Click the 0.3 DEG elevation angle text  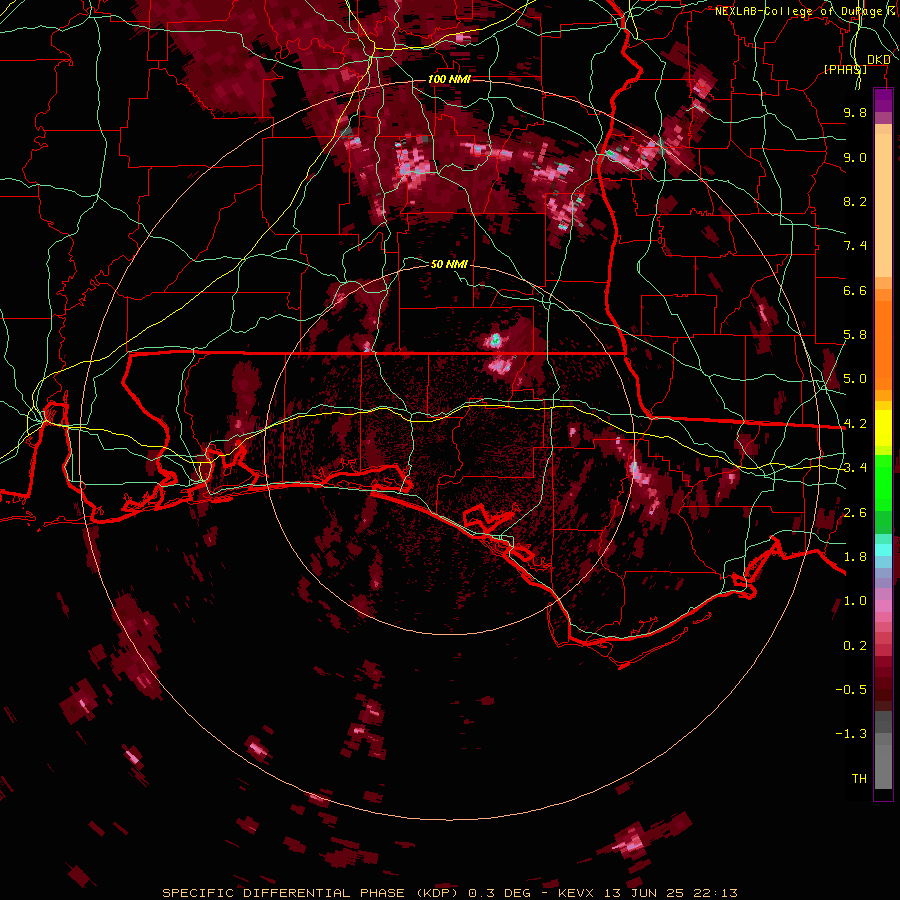click(x=499, y=893)
